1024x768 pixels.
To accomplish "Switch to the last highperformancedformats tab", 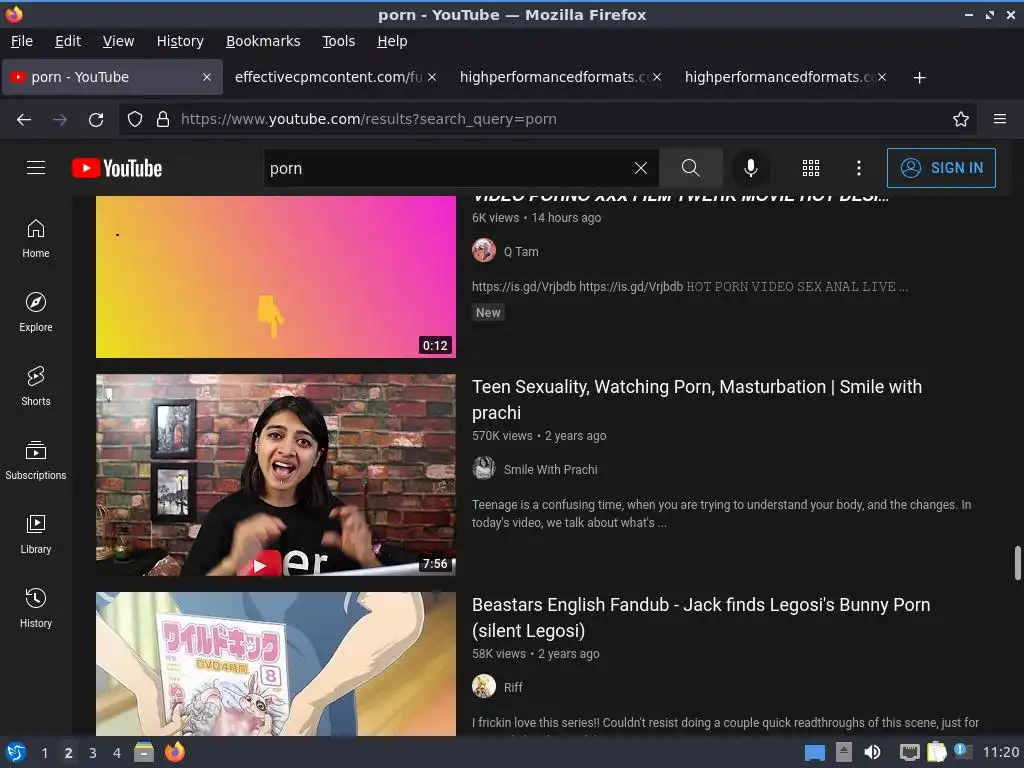I will pyautogui.click(x=779, y=77).
